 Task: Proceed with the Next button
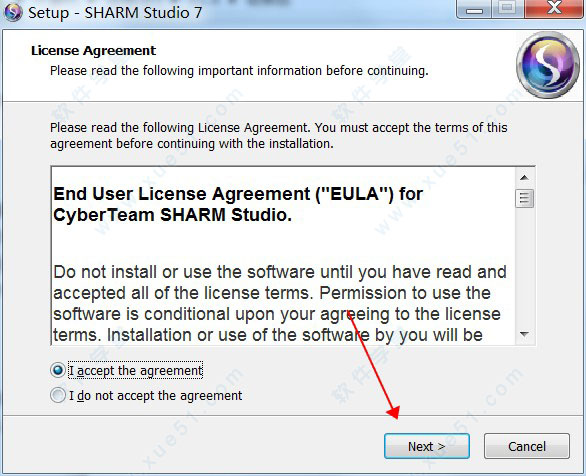(x=427, y=446)
